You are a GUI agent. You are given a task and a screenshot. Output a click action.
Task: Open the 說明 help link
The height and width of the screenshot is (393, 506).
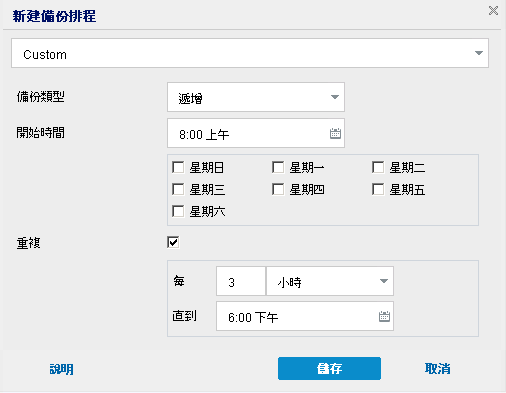click(x=62, y=369)
